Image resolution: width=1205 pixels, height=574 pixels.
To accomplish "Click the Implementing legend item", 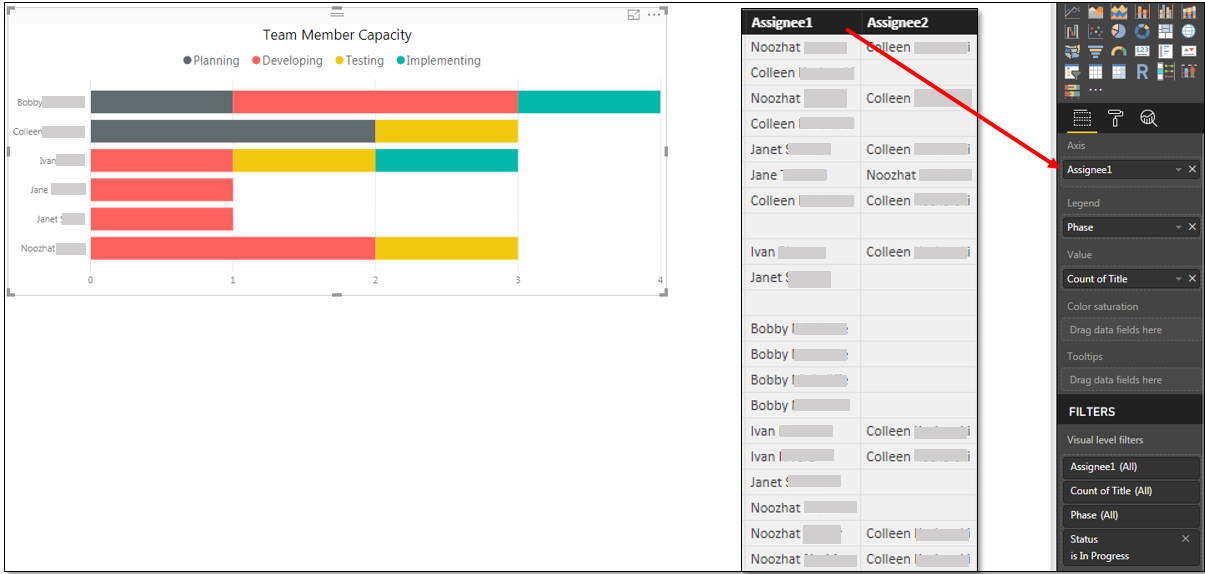I will pyautogui.click(x=438, y=61).
